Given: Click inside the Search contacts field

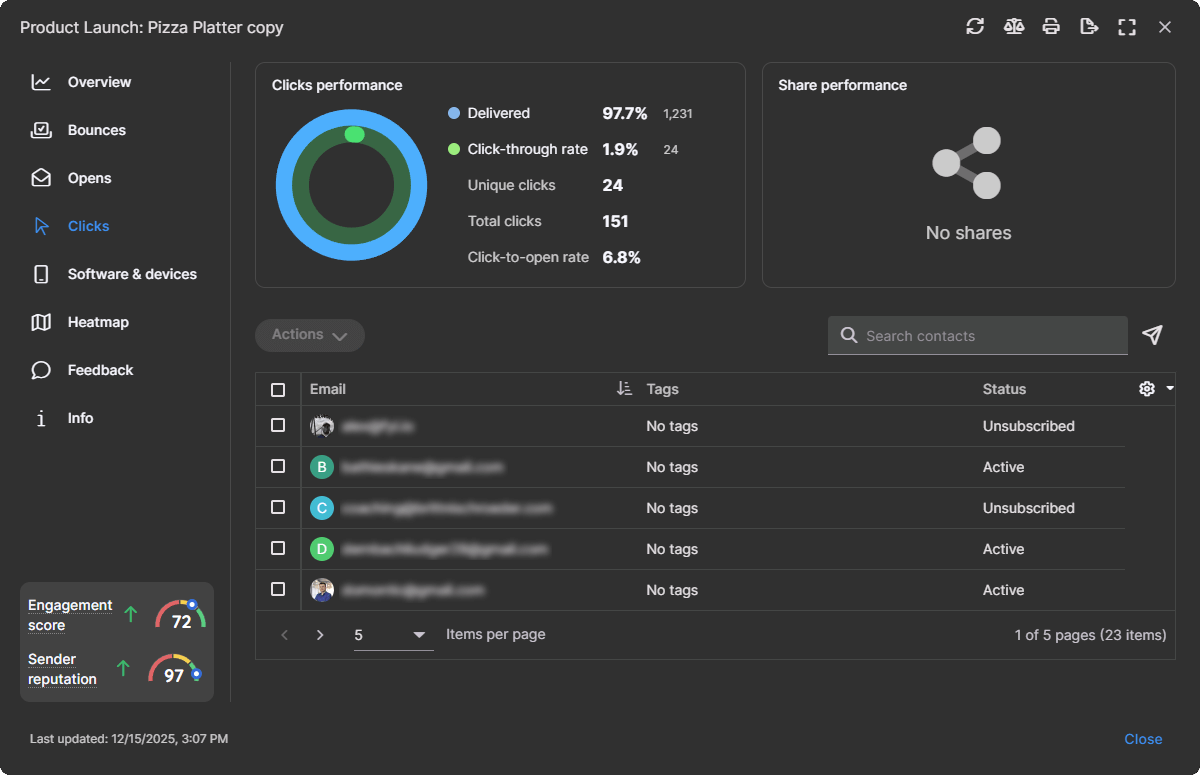Looking at the screenshot, I should tap(977, 336).
